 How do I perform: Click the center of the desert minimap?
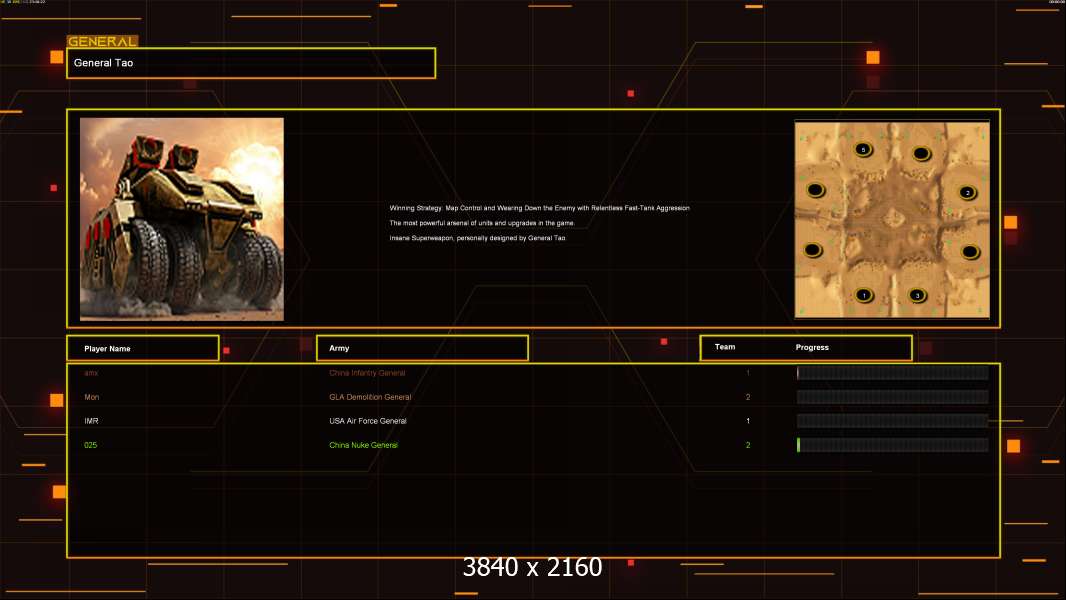(x=892, y=219)
